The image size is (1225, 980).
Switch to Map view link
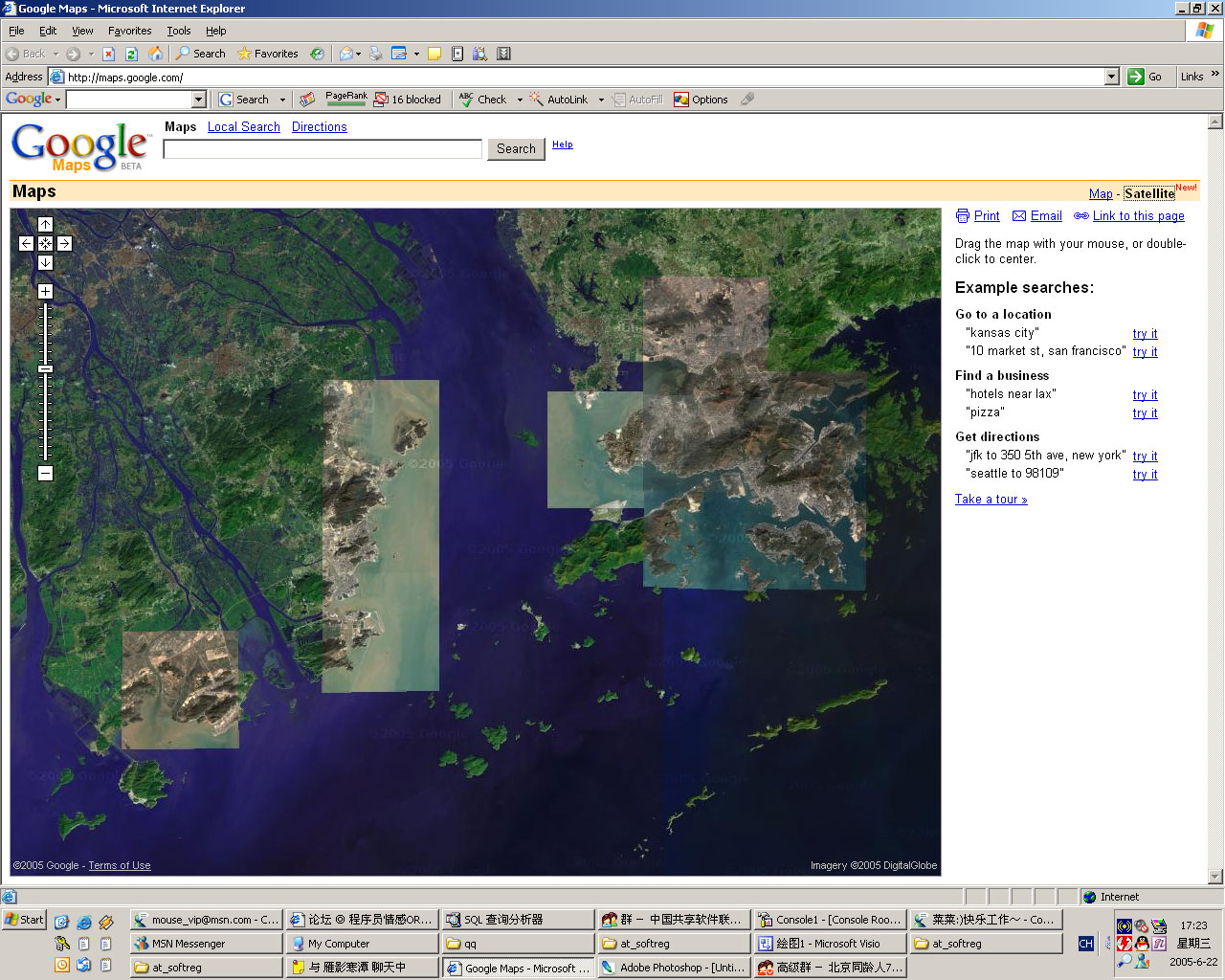tap(1101, 193)
